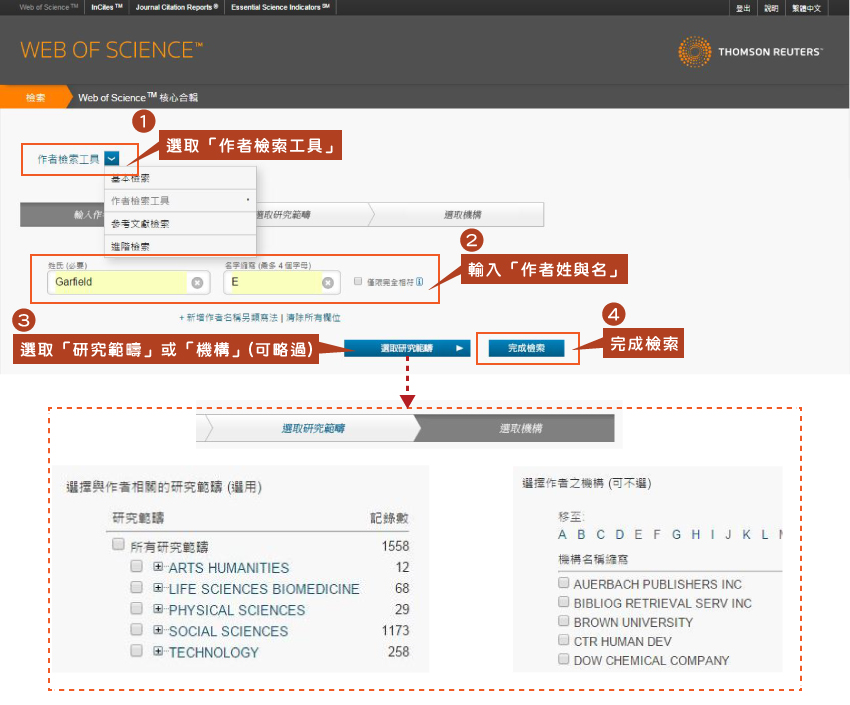This screenshot has height=705, width=850.
Task: Open the info icon beside 僅限完全相符
Action: pyautogui.click(x=420, y=282)
